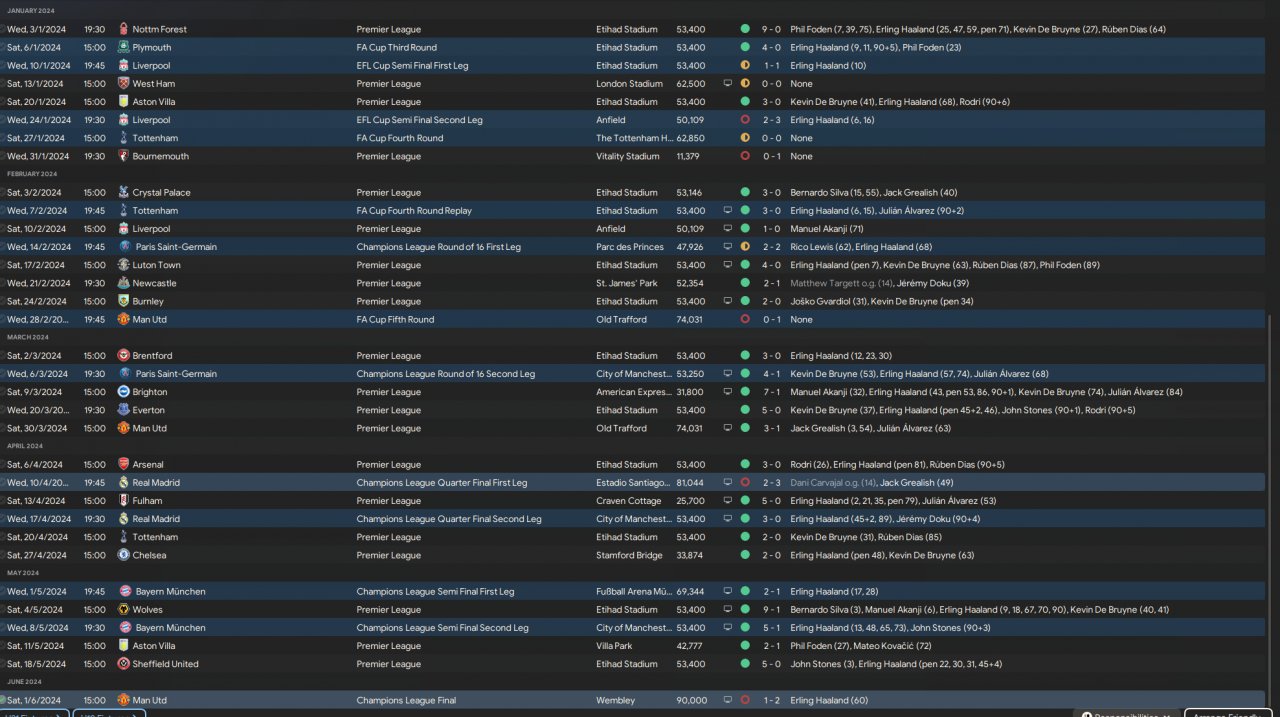Viewport: 1280px width, 717px height.
Task: Click scorers Rico Lewis (62), Erling Haaland (68)
Action: (861, 247)
